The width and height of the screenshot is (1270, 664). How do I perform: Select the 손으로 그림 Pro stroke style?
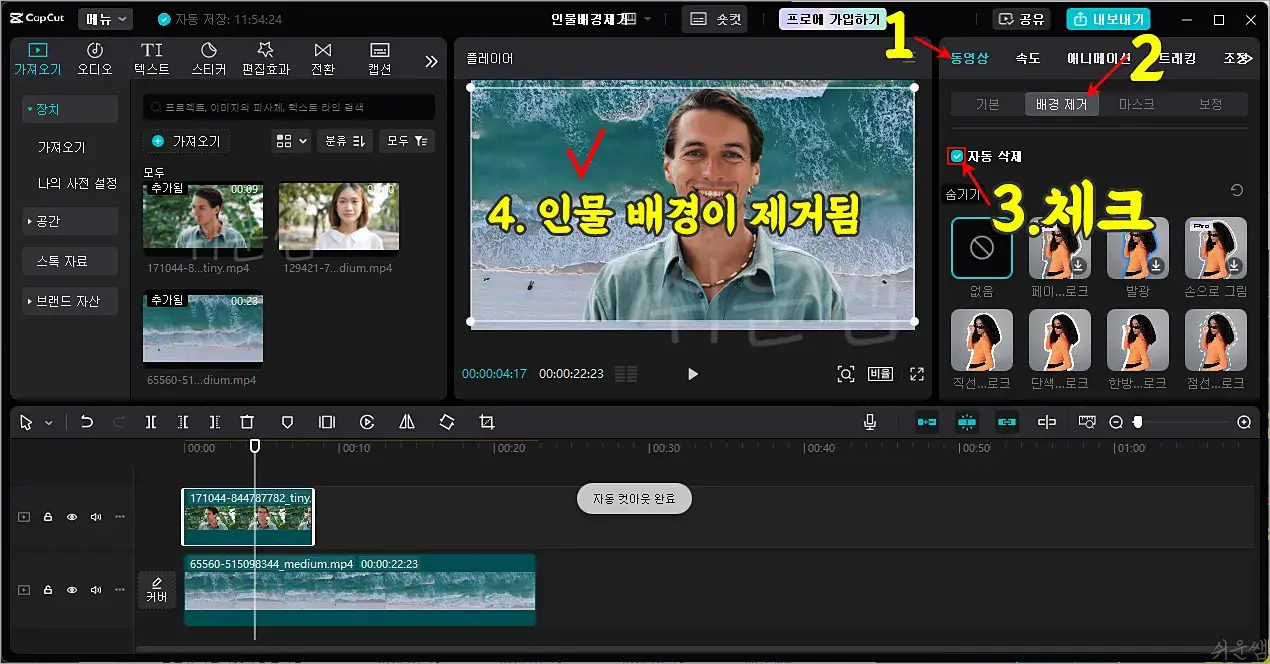coord(1216,248)
